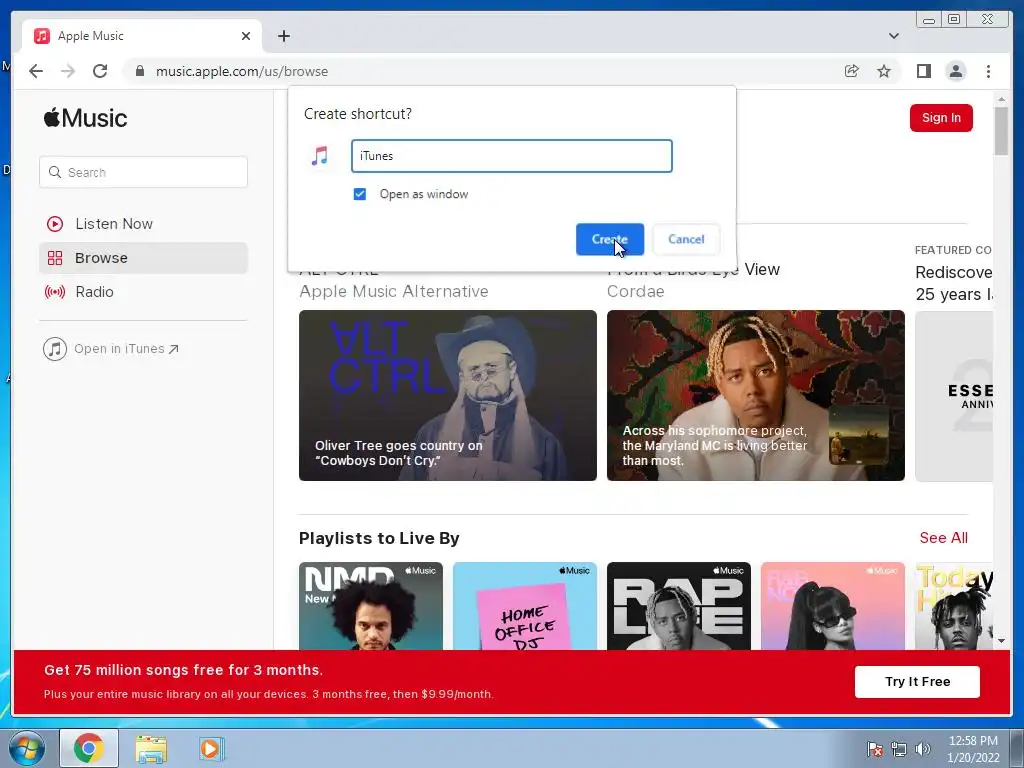
Task: Open the Chrome side panel icon
Action: coord(923,71)
